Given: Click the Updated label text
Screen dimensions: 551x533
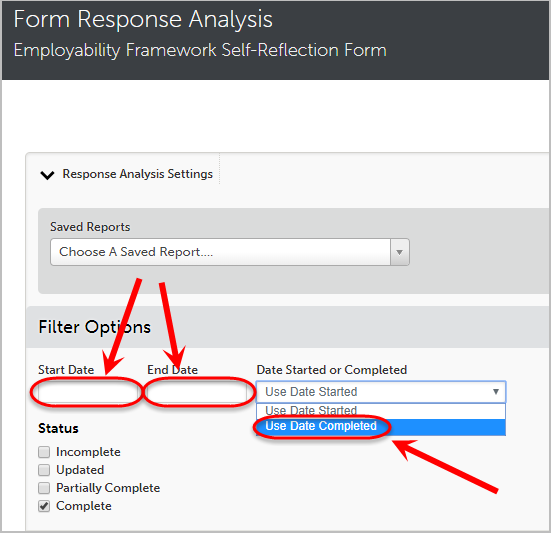Looking at the screenshot, I should pyautogui.click(x=80, y=470).
